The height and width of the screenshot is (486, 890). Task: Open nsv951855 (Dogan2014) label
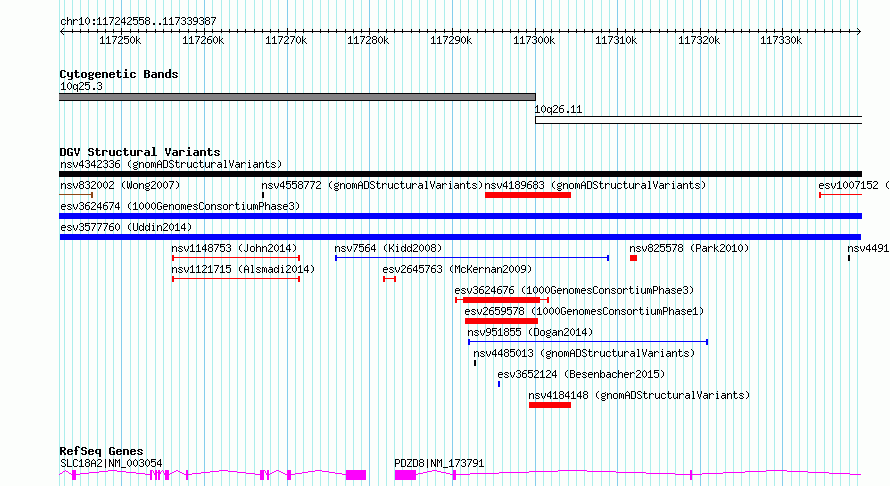(530, 332)
